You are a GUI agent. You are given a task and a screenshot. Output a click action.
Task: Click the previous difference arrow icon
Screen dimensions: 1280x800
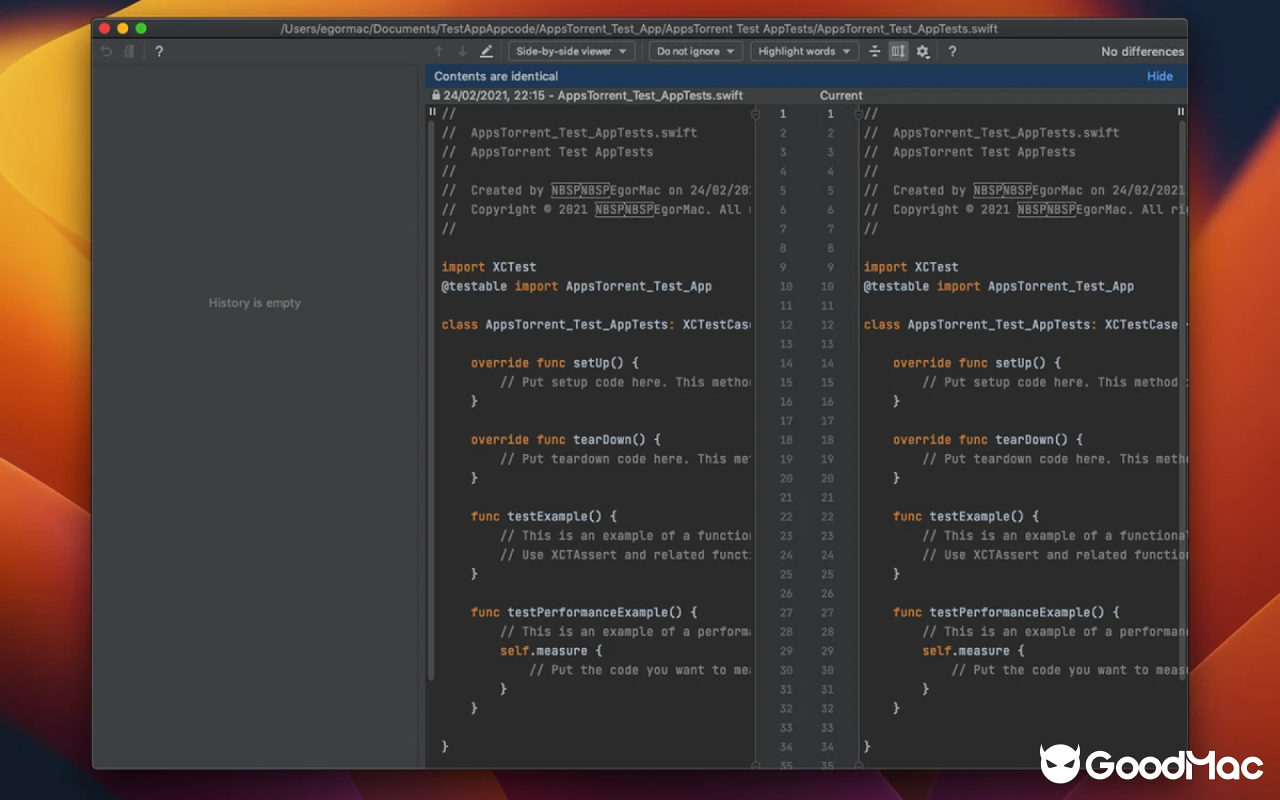tap(438, 50)
